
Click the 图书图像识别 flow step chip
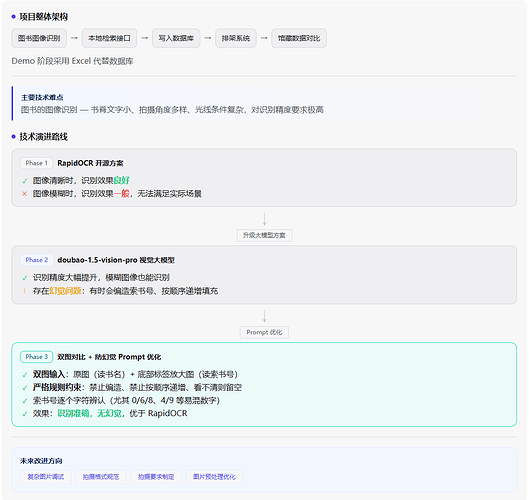(39, 38)
